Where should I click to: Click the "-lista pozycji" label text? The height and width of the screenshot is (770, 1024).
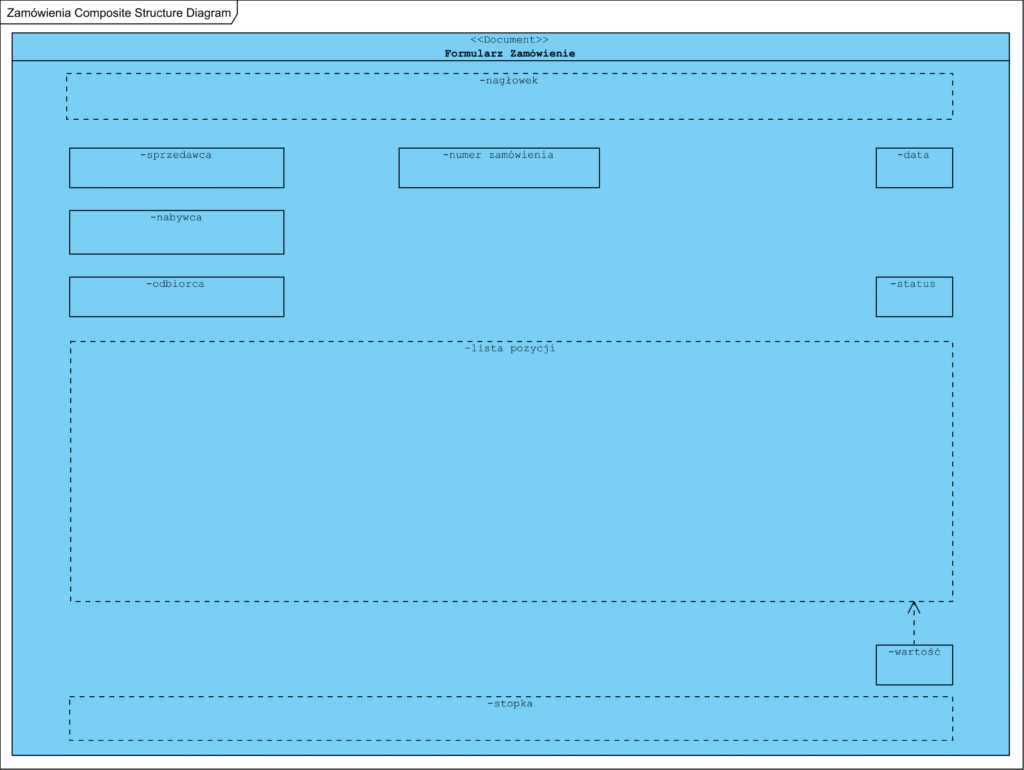[x=510, y=349]
